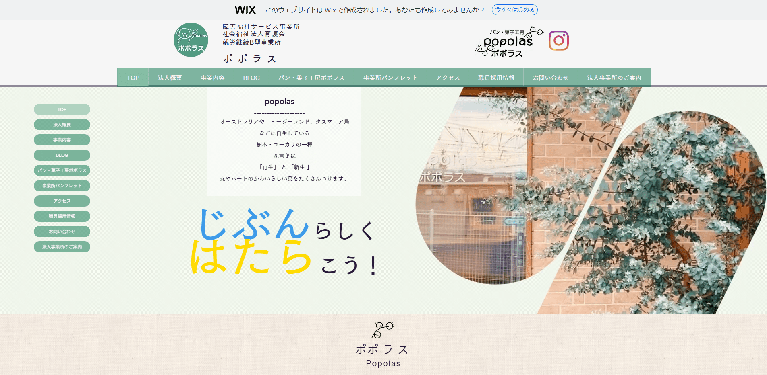The height and width of the screenshot is (375, 767).
Task: Open お問い合わせ in the green navigation bar
Action: click(x=550, y=78)
